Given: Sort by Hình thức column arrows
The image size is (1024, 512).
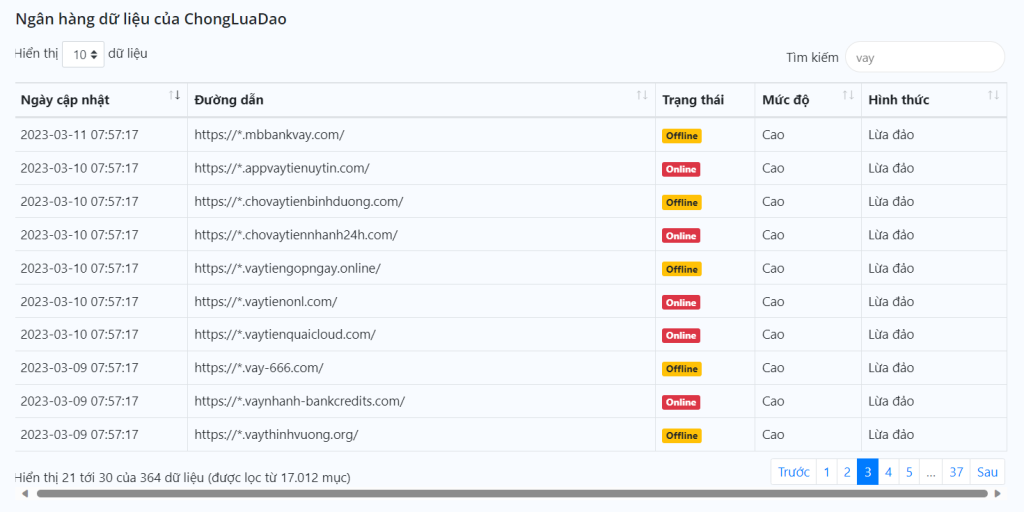Looking at the screenshot, I should pos(993,95).
